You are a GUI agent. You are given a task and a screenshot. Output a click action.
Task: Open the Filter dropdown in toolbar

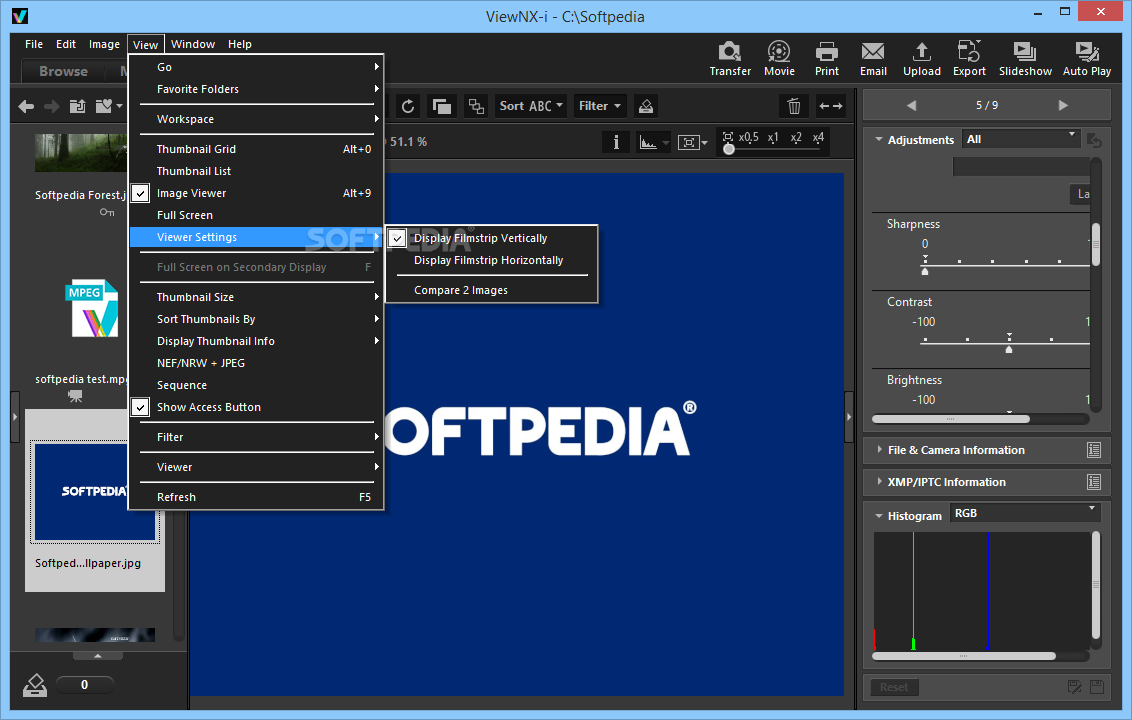[x=600, y=106]
